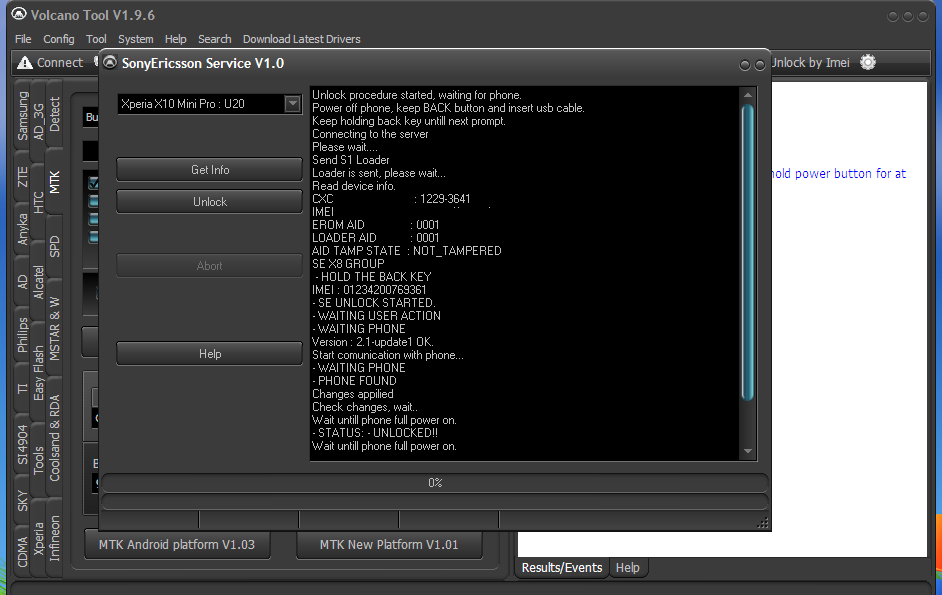This screenshot has height=595, width=942.
Task: Switch to the Results/Events tab
Action: [x=562, y=568]
